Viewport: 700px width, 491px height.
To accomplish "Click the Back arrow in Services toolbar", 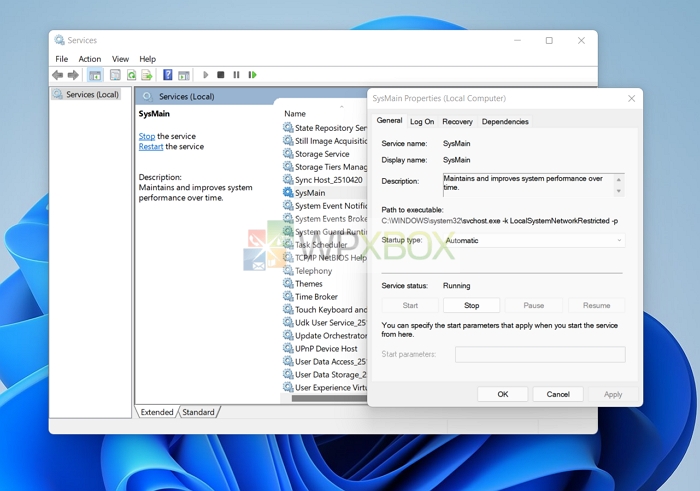I will [58, 75].
